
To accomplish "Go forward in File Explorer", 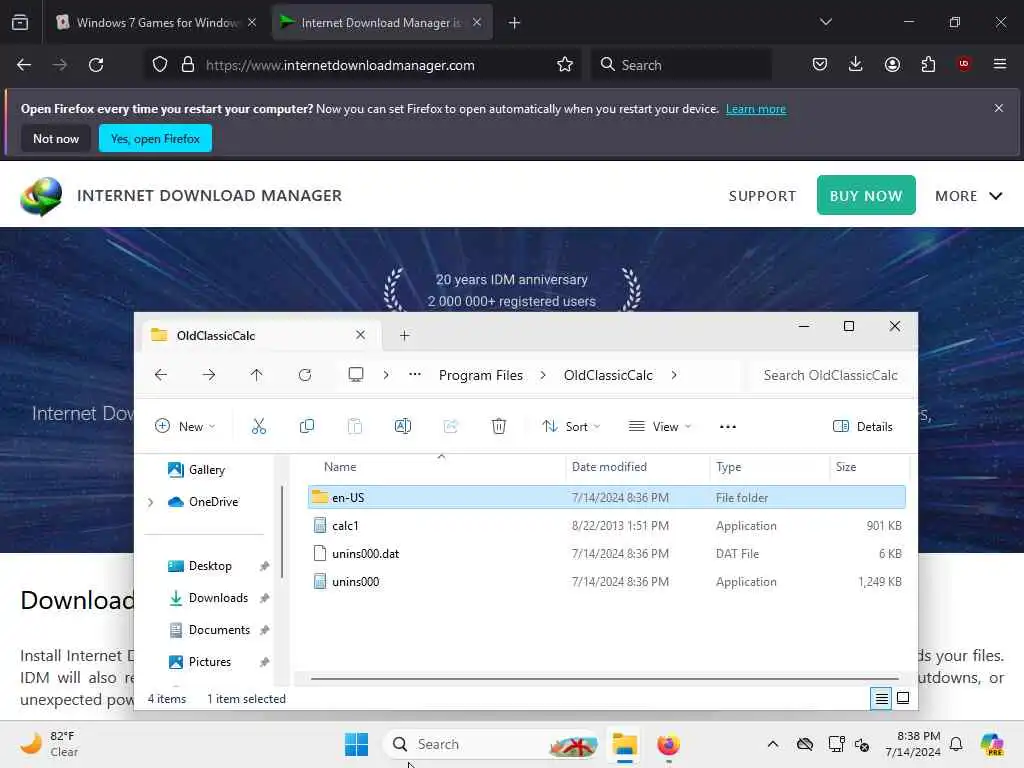I will (208, 375).
